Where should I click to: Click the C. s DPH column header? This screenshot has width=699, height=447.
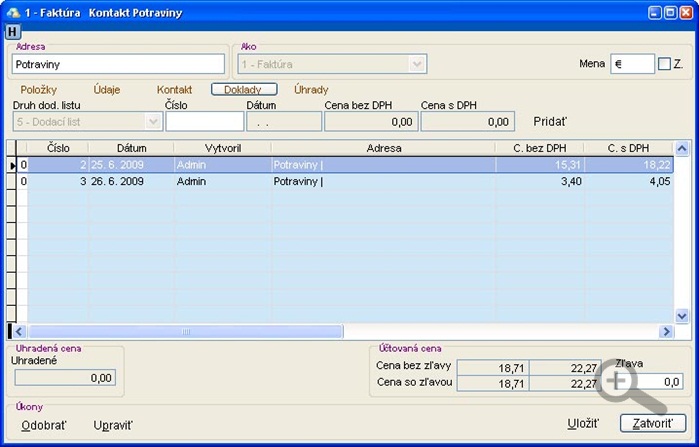(628, 148)
